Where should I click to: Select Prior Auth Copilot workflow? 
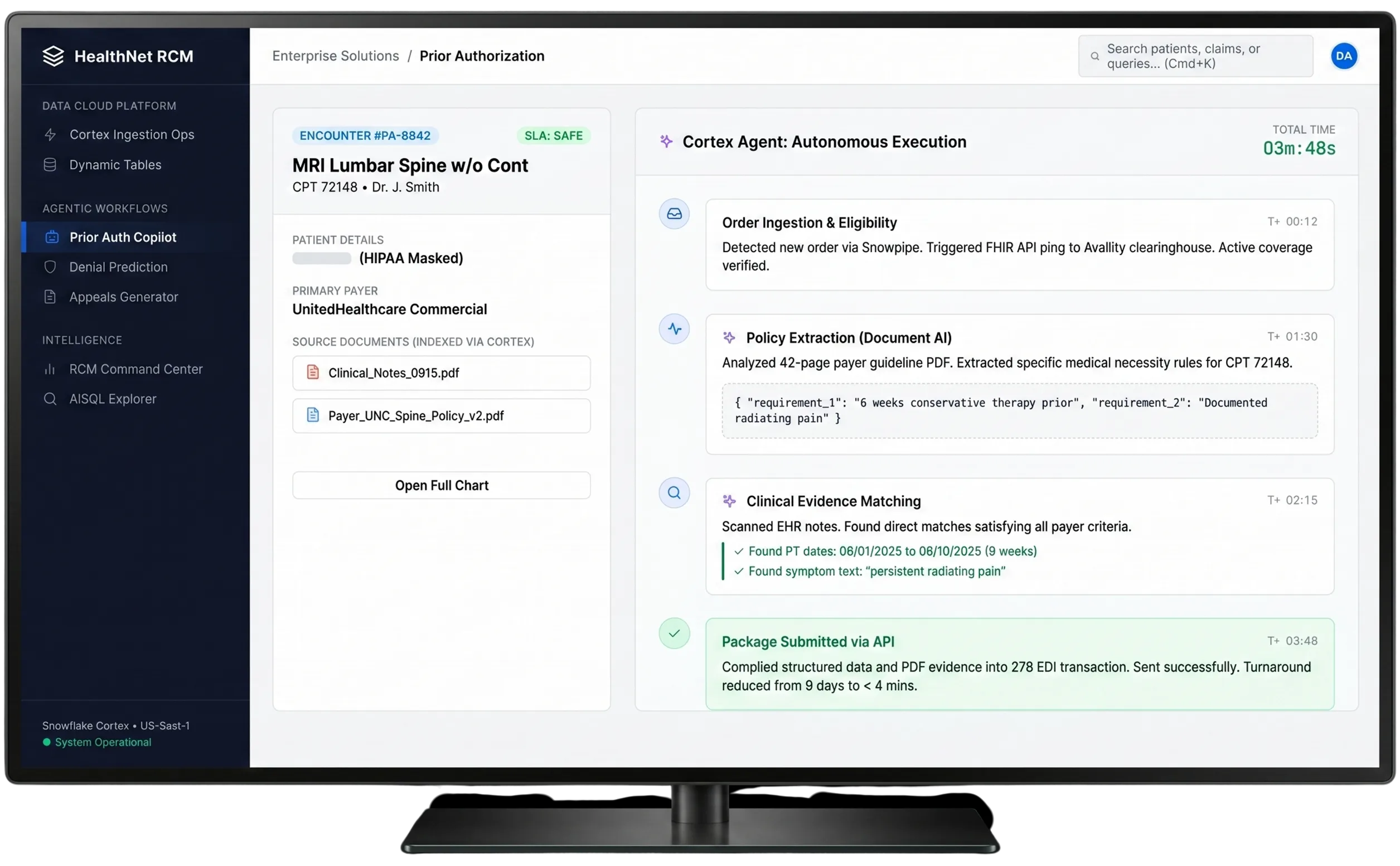click(135, 237)
